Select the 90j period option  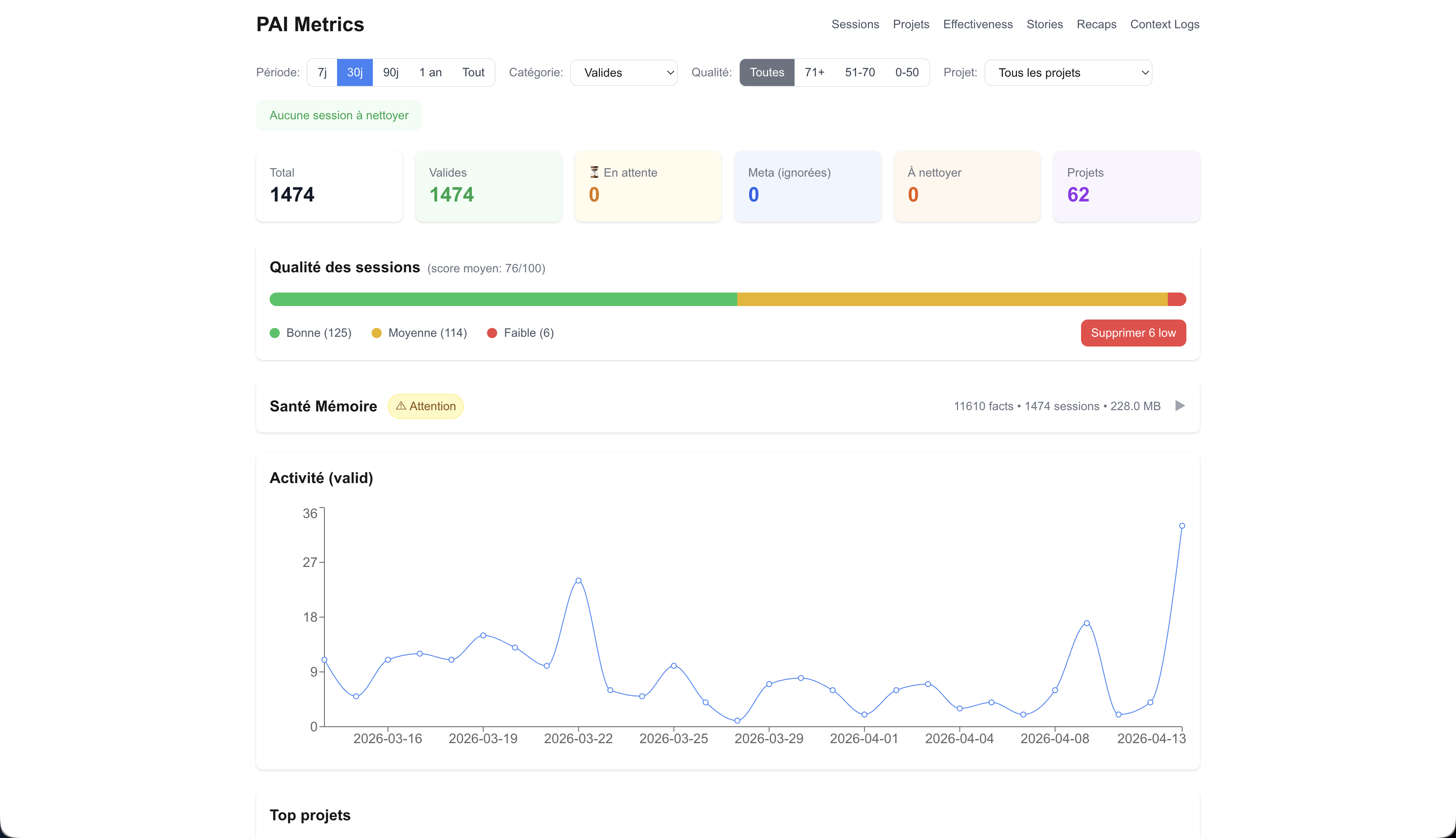[x=391, y=73]
